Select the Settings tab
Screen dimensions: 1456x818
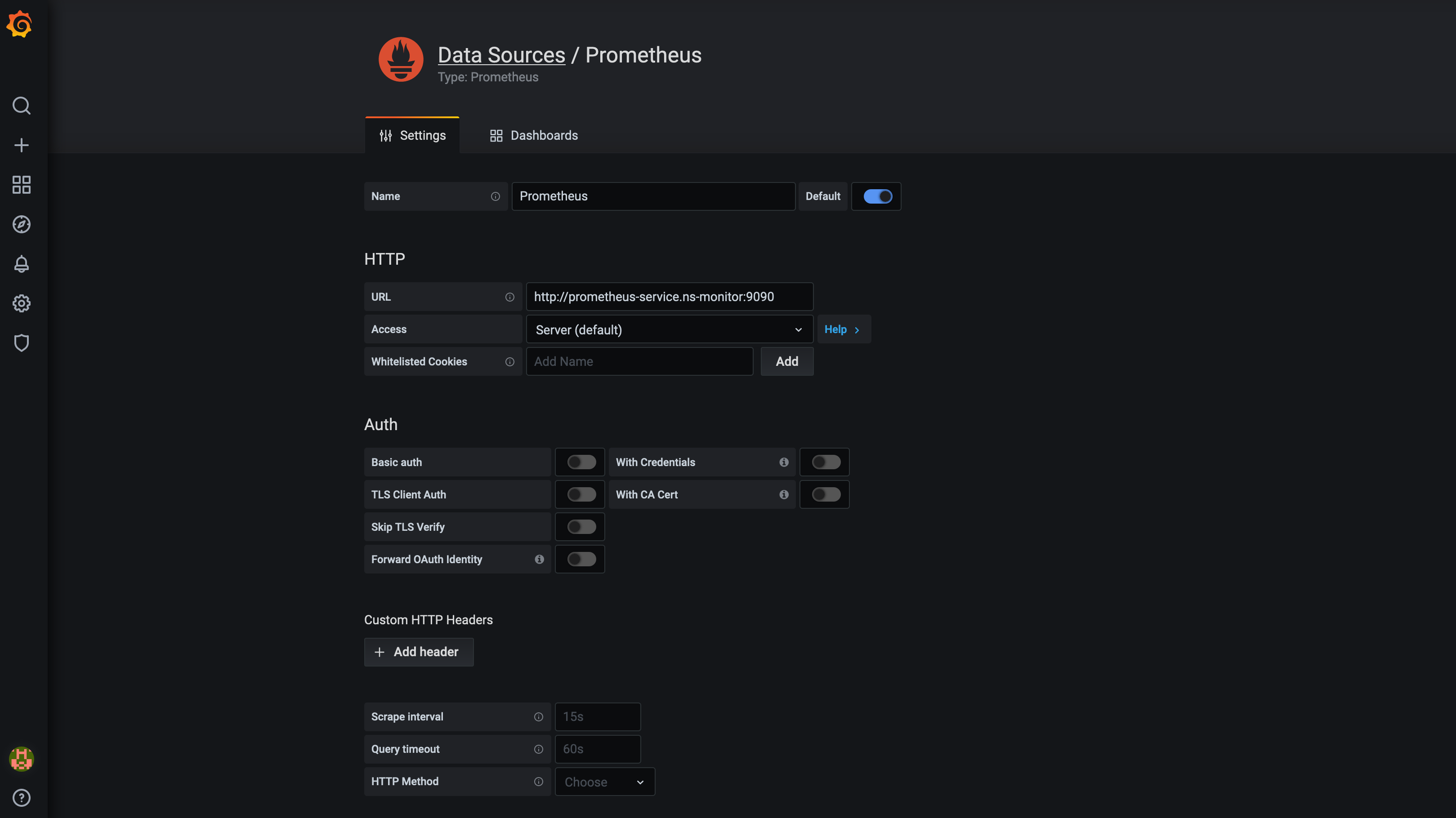coord(413,136)
